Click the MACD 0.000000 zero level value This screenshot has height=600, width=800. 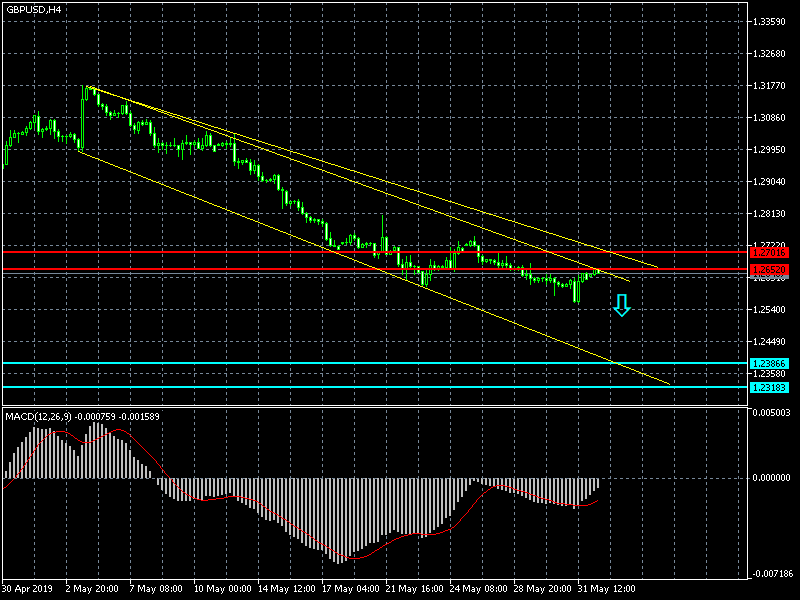point(771,477)
